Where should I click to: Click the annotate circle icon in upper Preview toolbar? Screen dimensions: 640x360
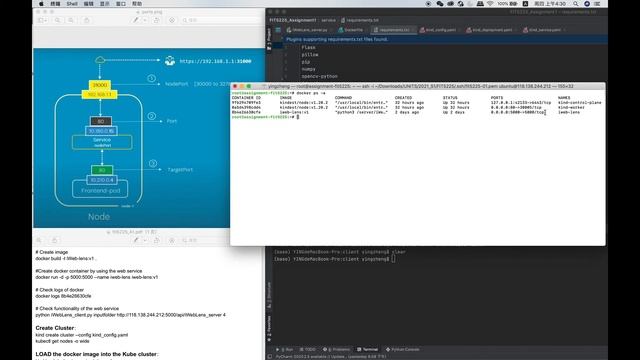172,20
